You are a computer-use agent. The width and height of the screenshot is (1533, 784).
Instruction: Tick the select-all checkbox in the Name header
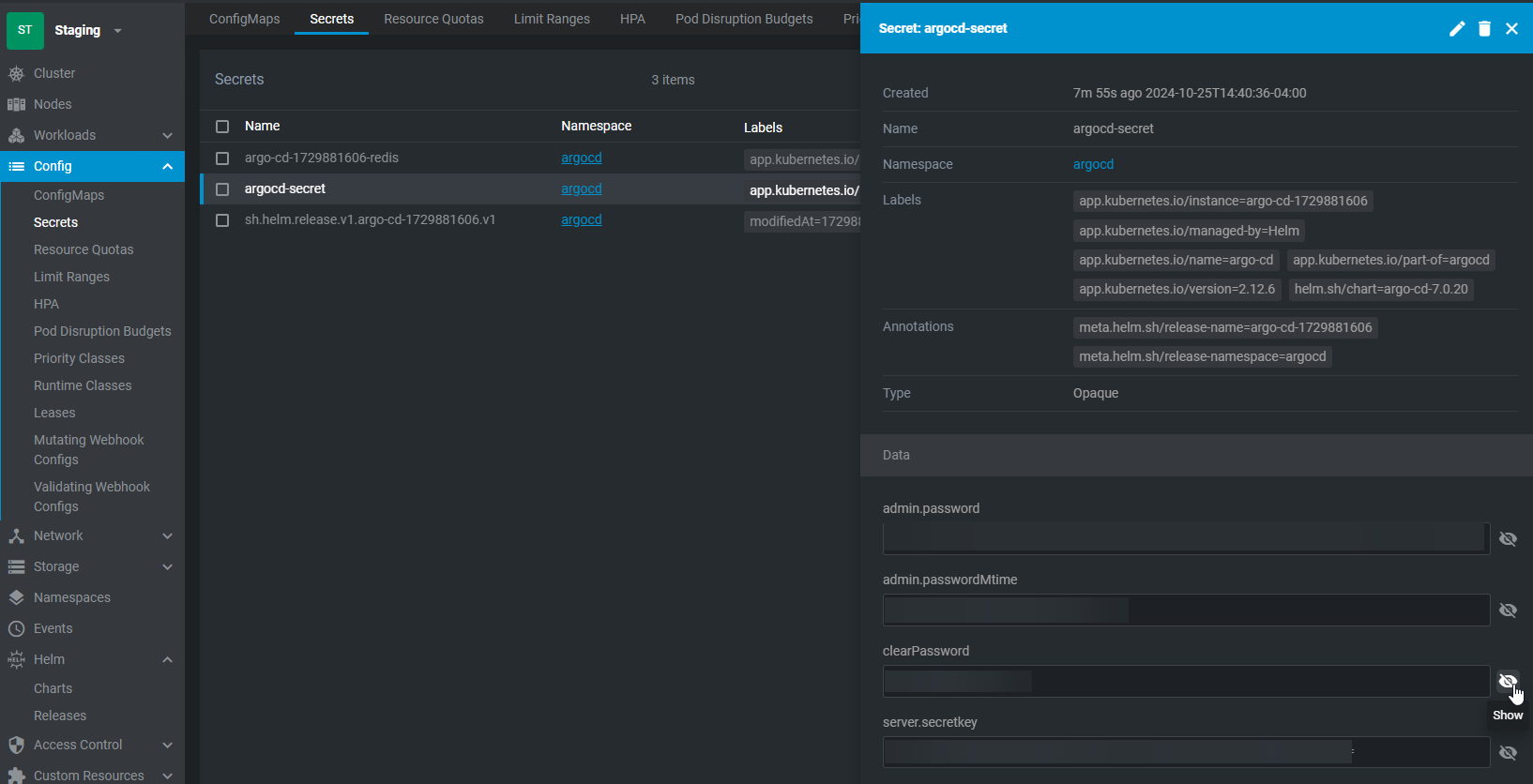click(222, 127)
